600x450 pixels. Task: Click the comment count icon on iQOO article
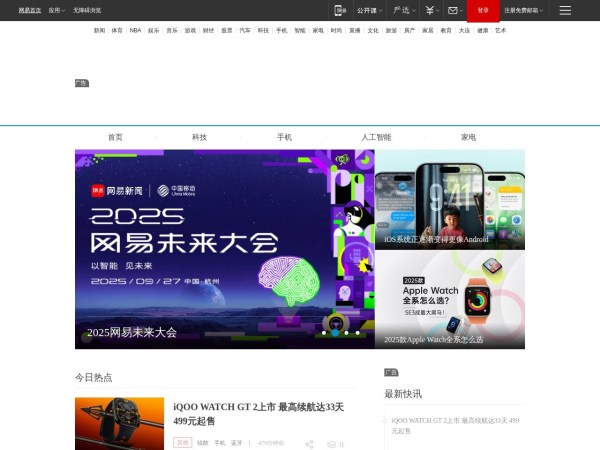336,444
